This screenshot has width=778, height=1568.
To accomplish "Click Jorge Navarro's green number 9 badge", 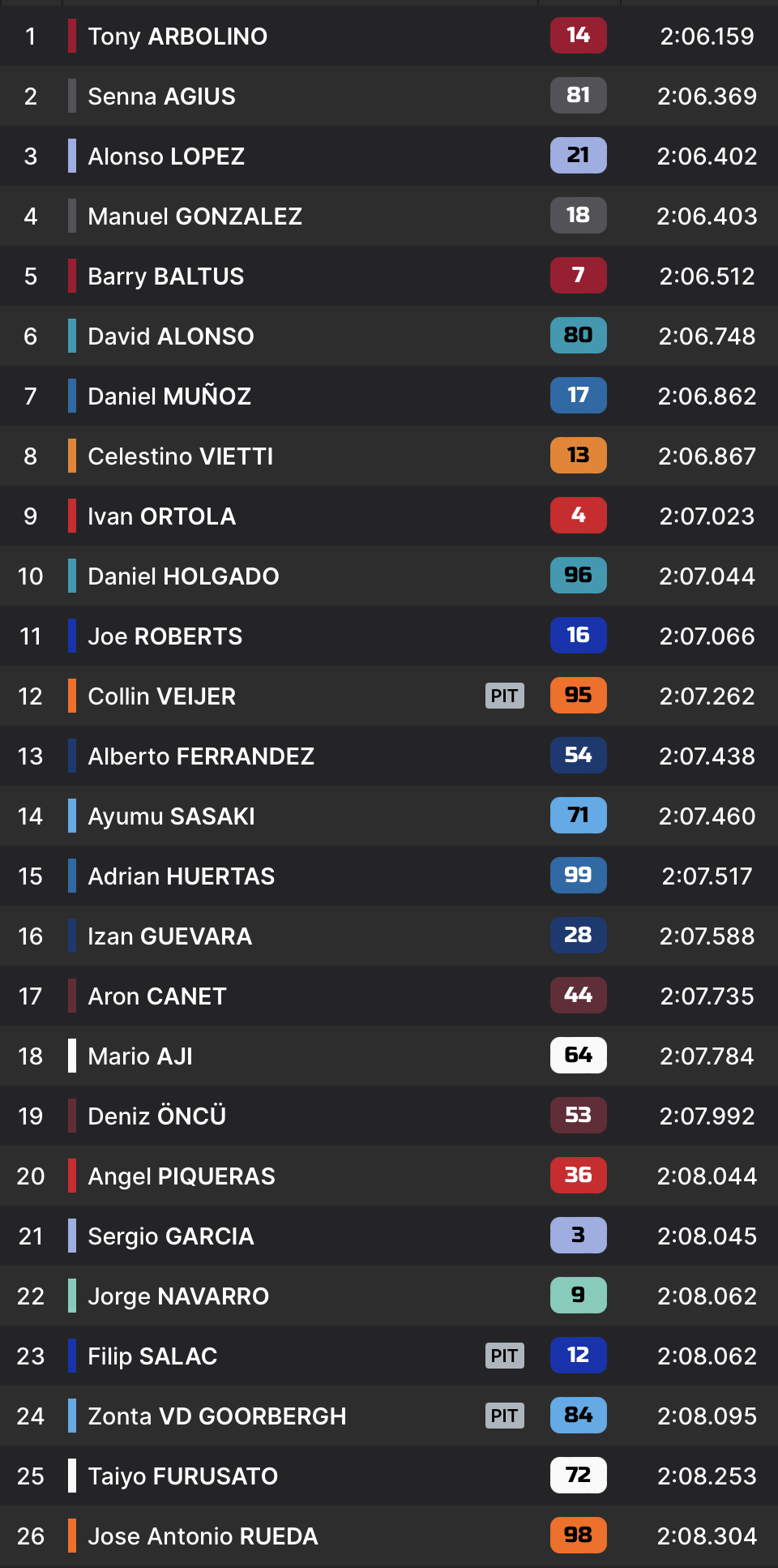I will [x=578, y=1296].
